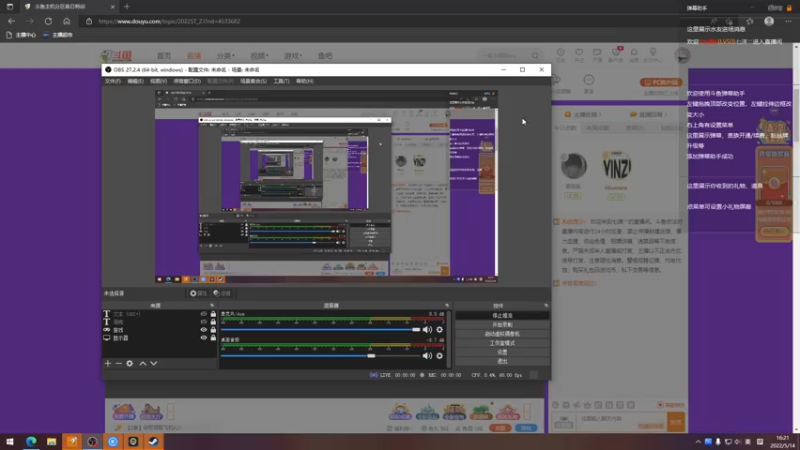800x450 pixels.
Task: Toggle visibility eye of the 游戏 source
Action: 204,330
